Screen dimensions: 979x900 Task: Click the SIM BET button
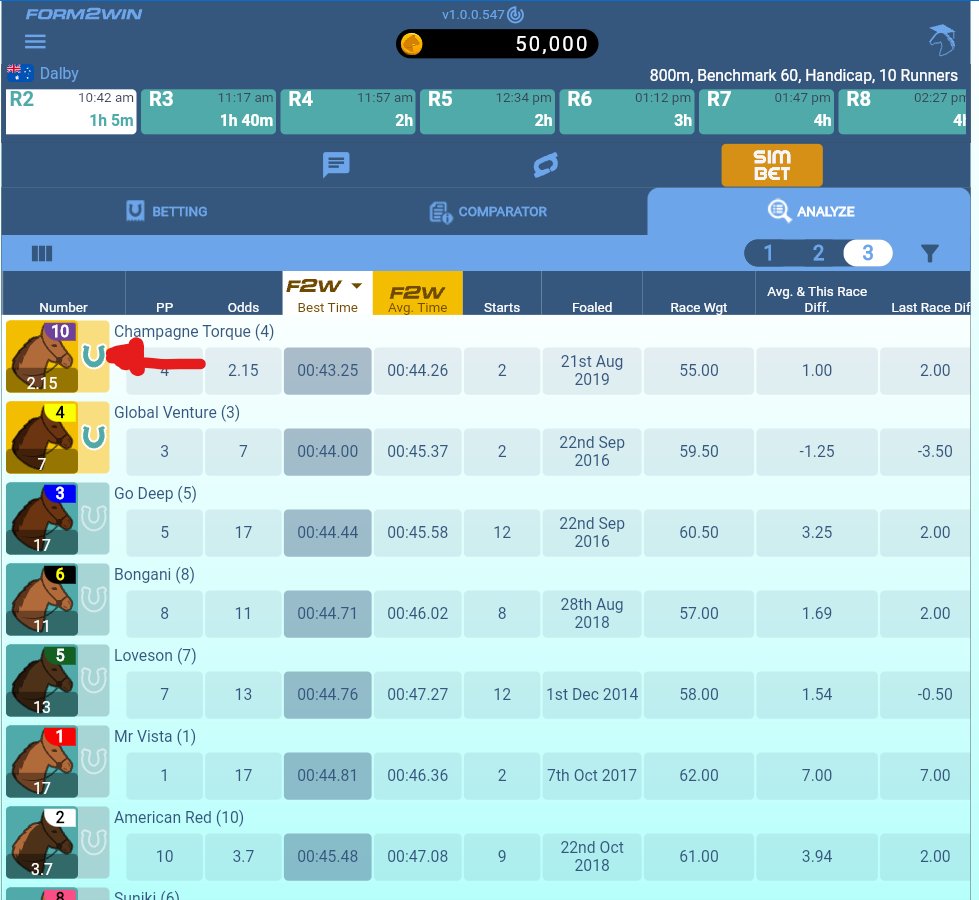coord(772,166)
